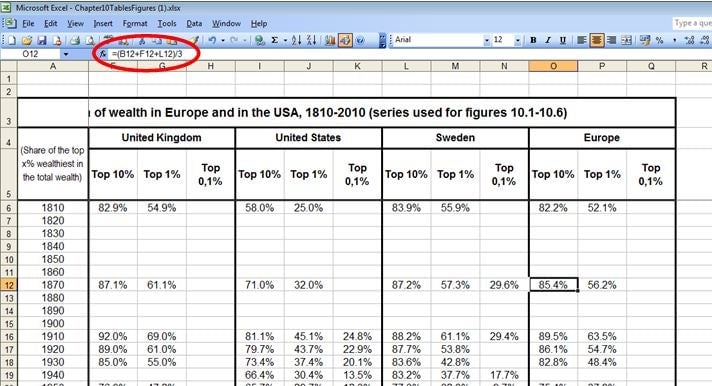Select column O header
Screen dimensions: 712x386
point(553,66)
